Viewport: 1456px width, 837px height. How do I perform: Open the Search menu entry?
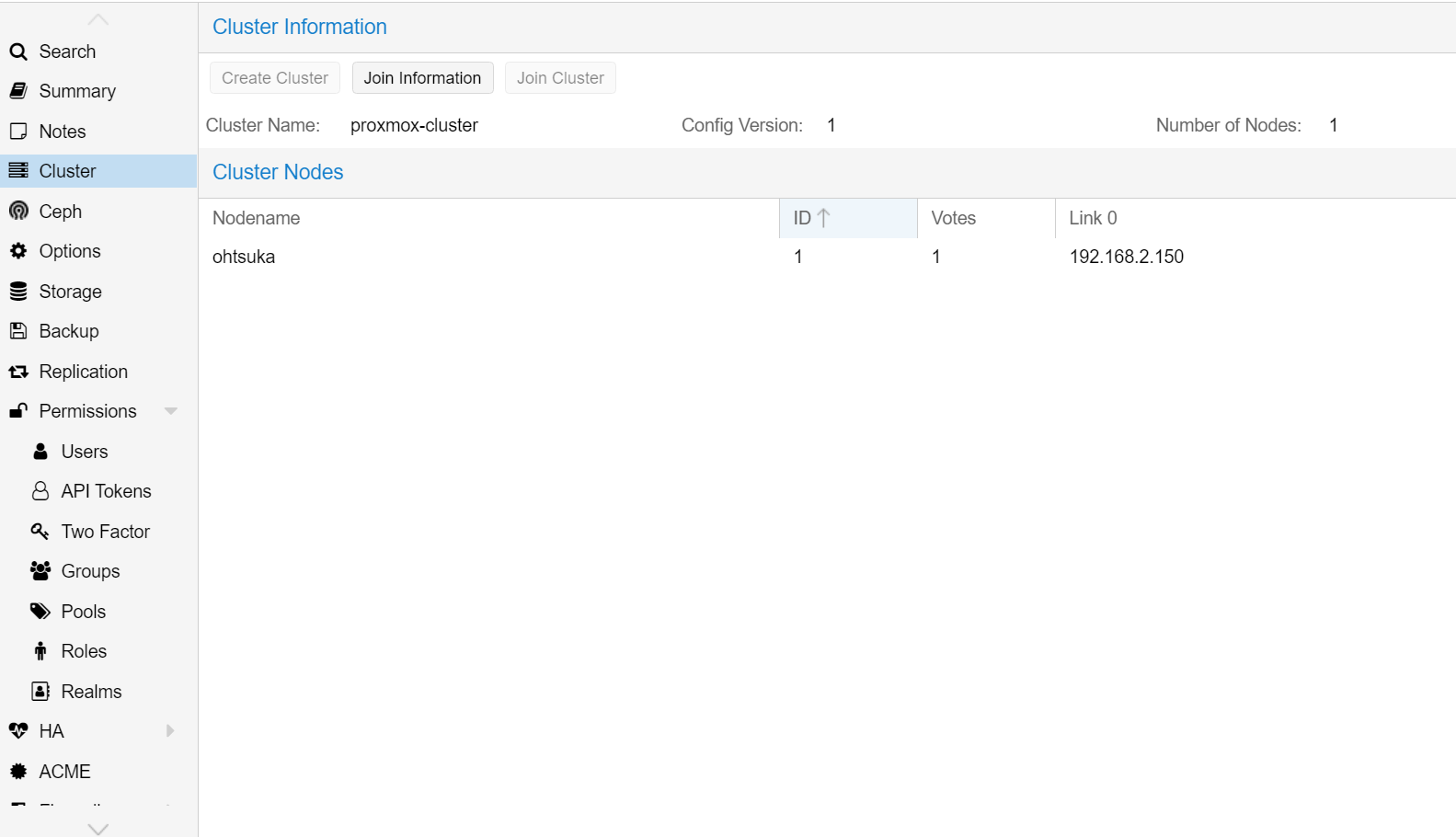[x=98, y=52]
